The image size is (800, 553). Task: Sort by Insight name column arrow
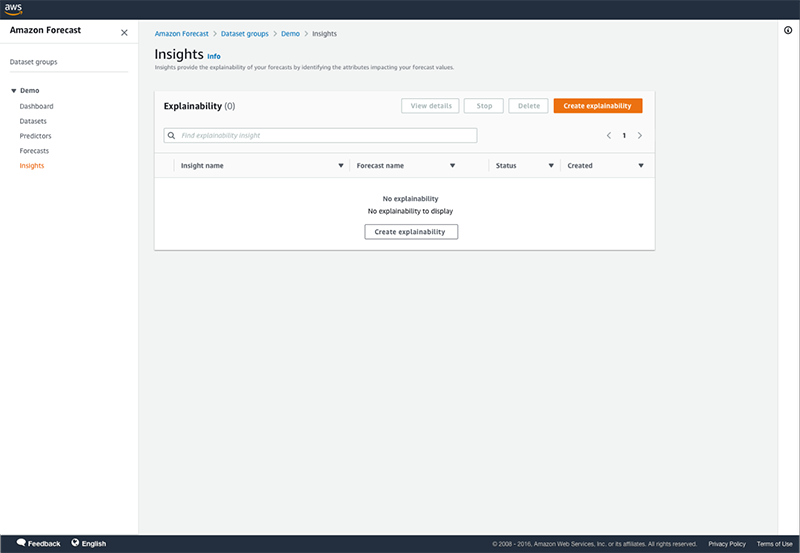tap(341, 166)
